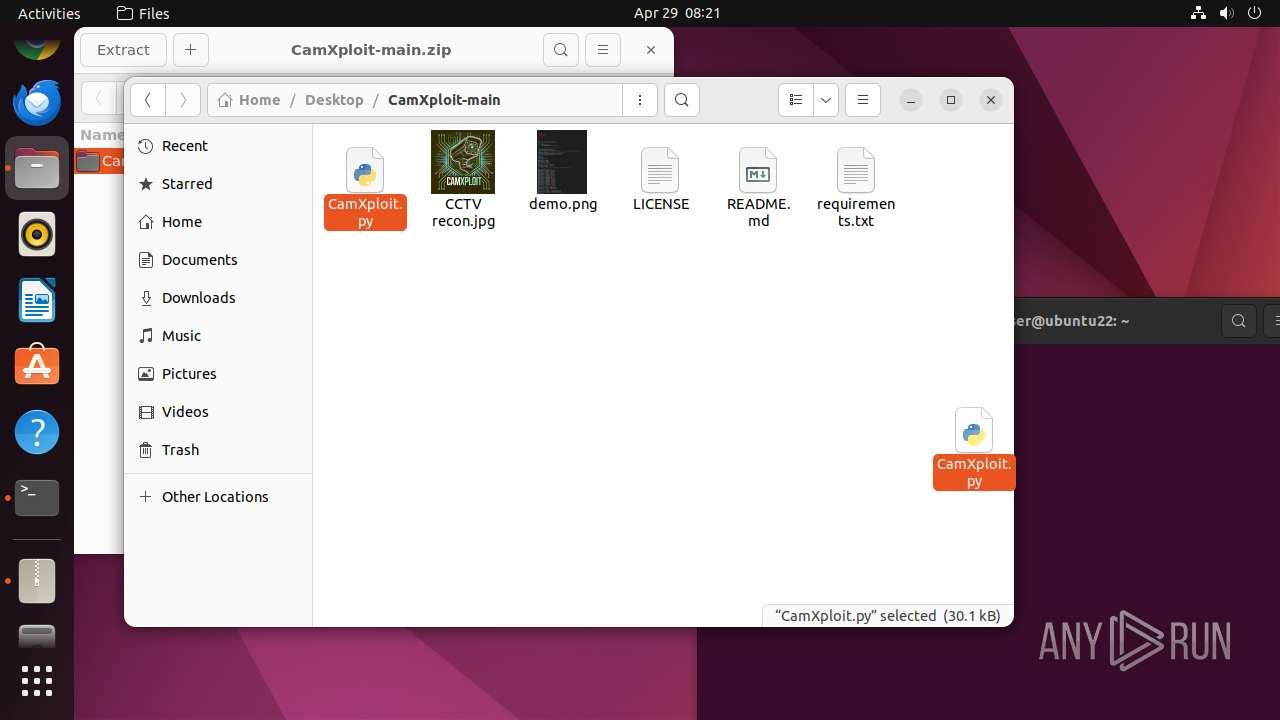Image resolution: width=1280 pixels, height=720 pixels.
Task: Open LibreOffice Writer from the dock
Action: [x=37, y=300]
